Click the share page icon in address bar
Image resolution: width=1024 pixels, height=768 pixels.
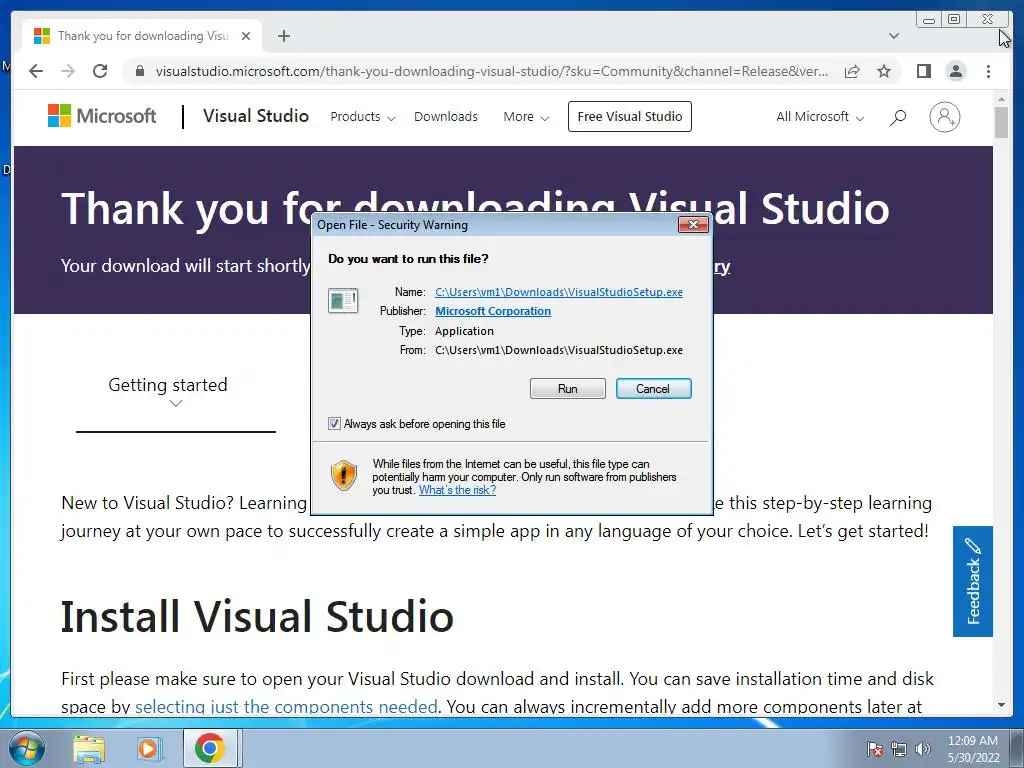tap(852, 71)
